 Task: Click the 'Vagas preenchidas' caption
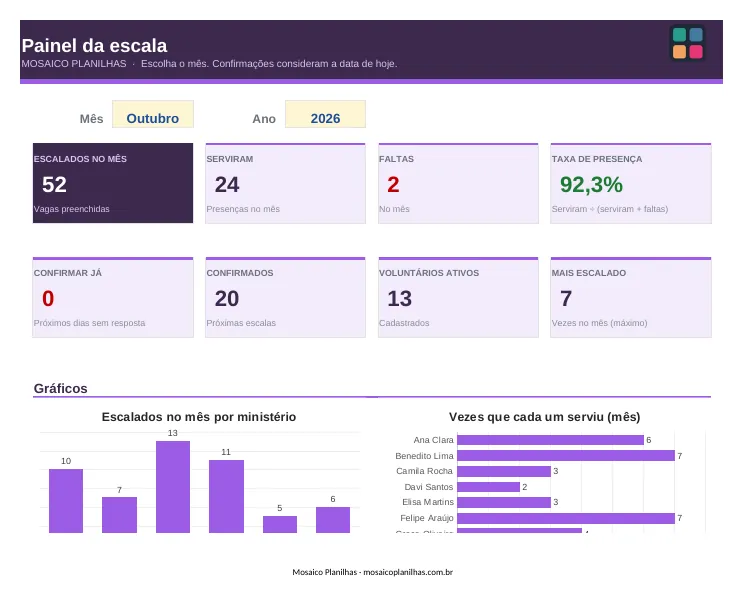(72, 209)
